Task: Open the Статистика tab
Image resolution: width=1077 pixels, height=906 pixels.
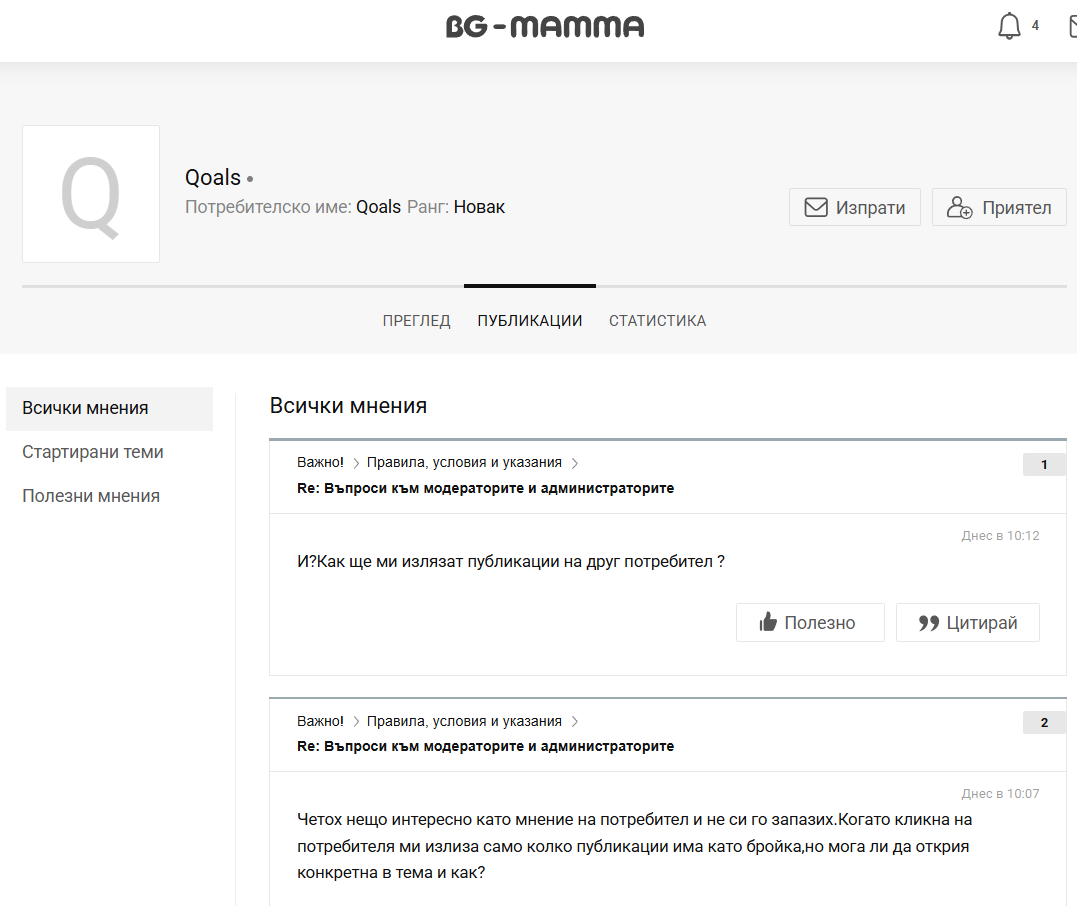Action: pyautogui.click(x=657, y=321)
